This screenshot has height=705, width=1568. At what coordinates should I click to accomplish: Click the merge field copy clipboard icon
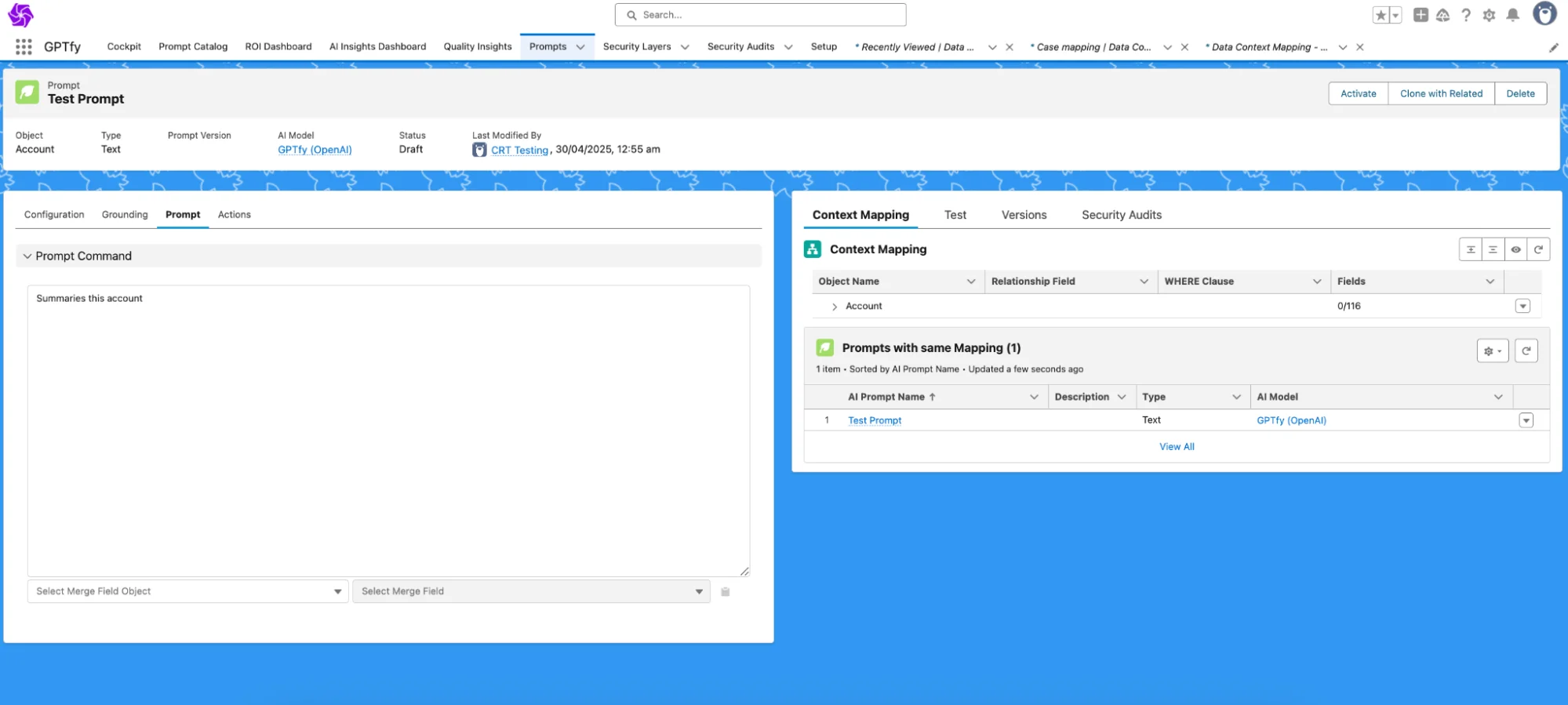(x=726, y=591)
